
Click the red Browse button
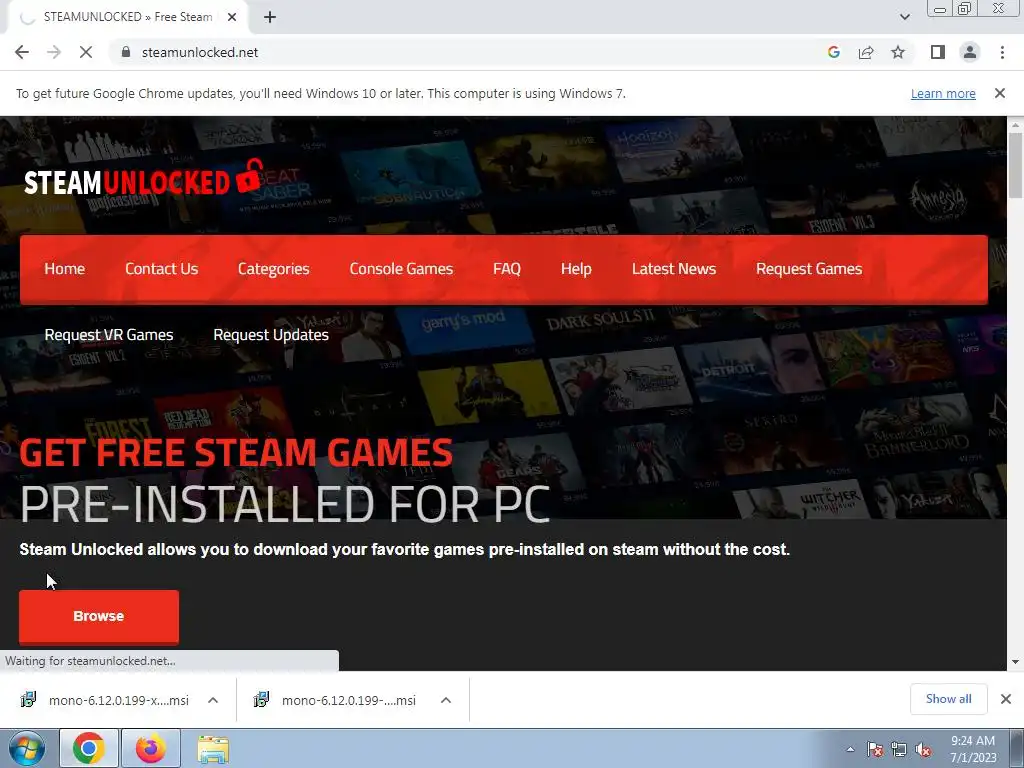(x=99, y=616)
